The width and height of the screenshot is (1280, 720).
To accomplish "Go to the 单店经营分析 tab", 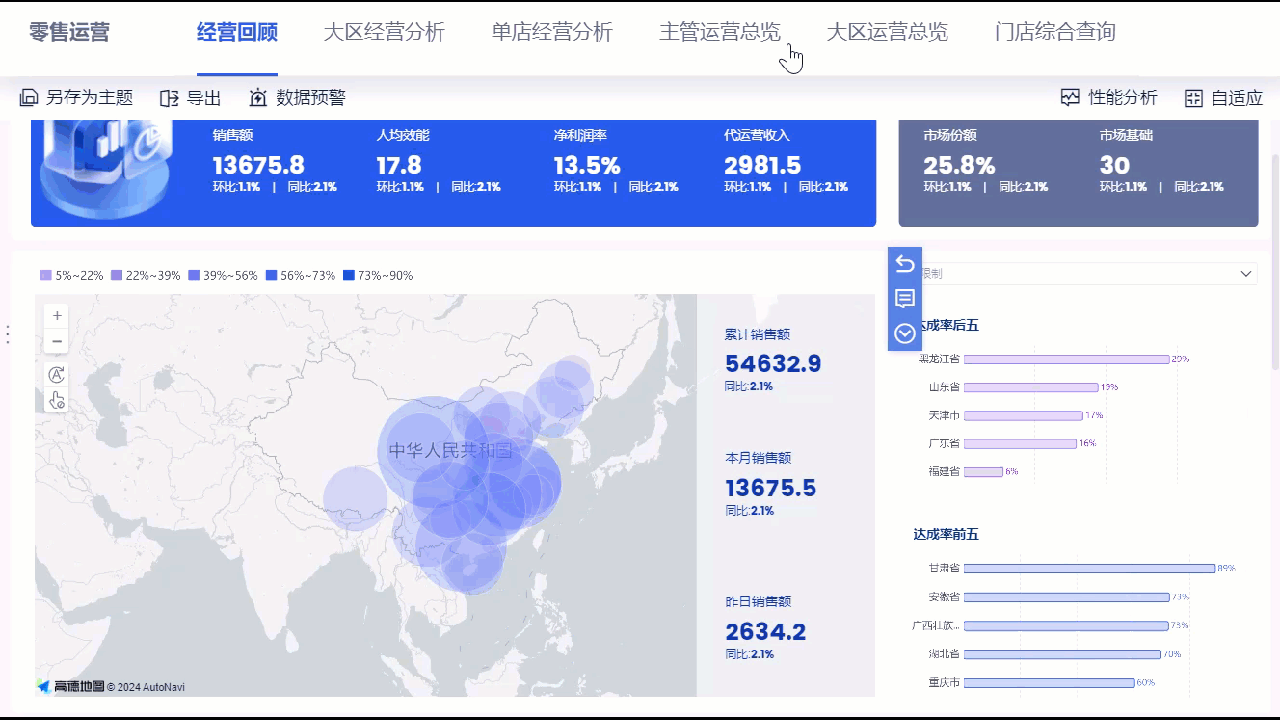I will (x=552, y=32).
